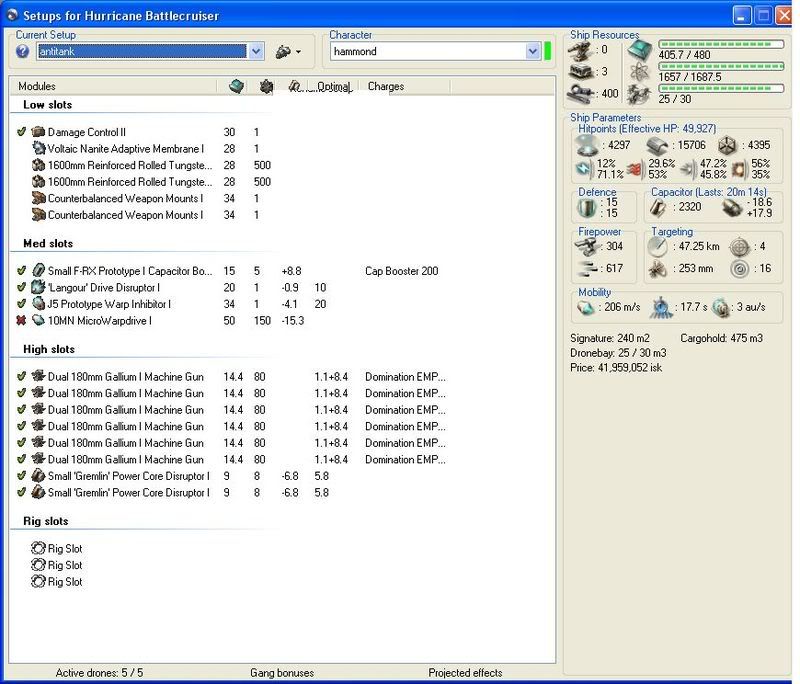The image size is (800, 684).
Task: Click the first empty Rig Slot icon
Action: pyautogui.click(x=38, y=548)
